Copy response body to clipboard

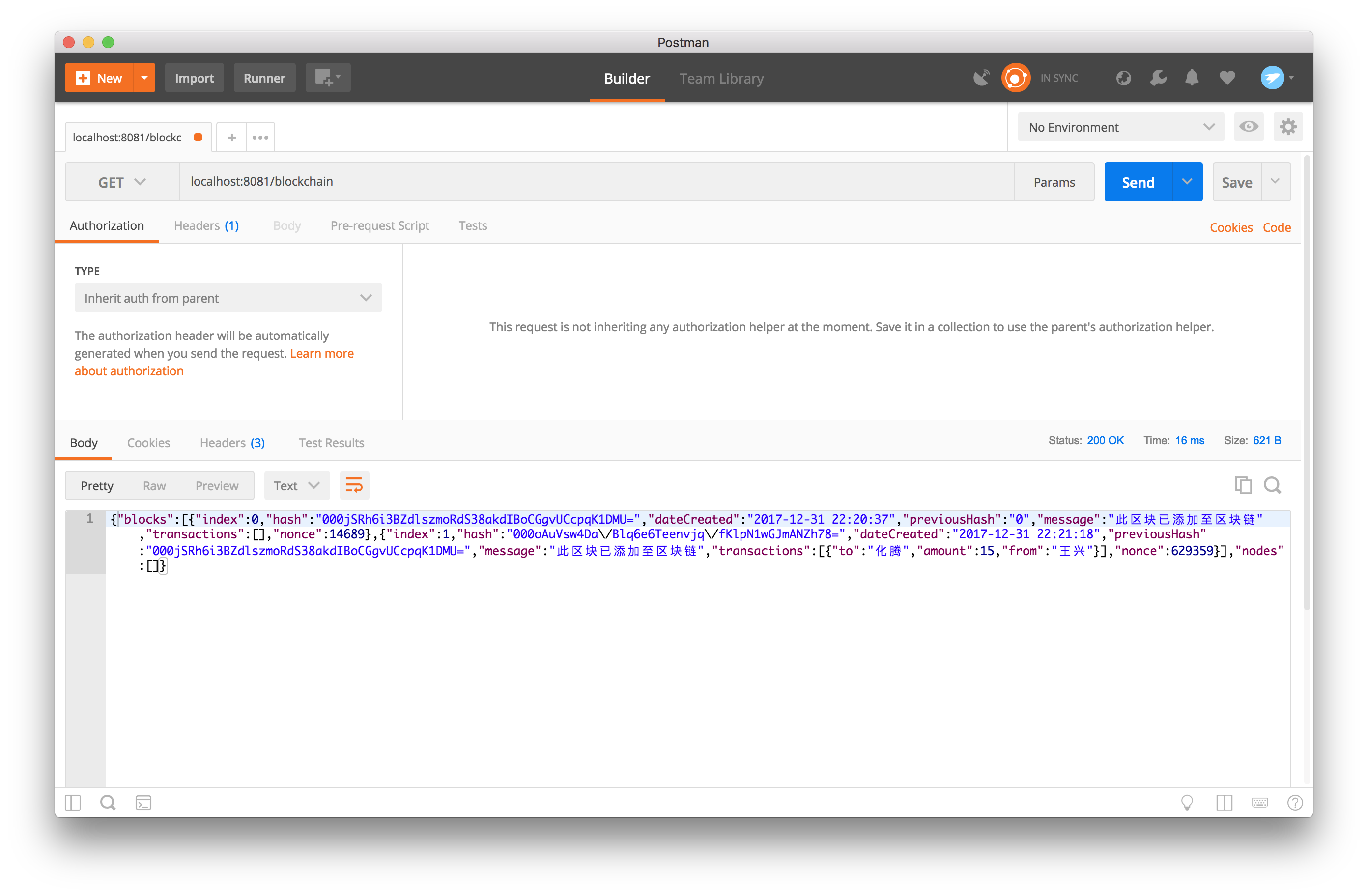pyautogui.click(x=1243, y=486)
